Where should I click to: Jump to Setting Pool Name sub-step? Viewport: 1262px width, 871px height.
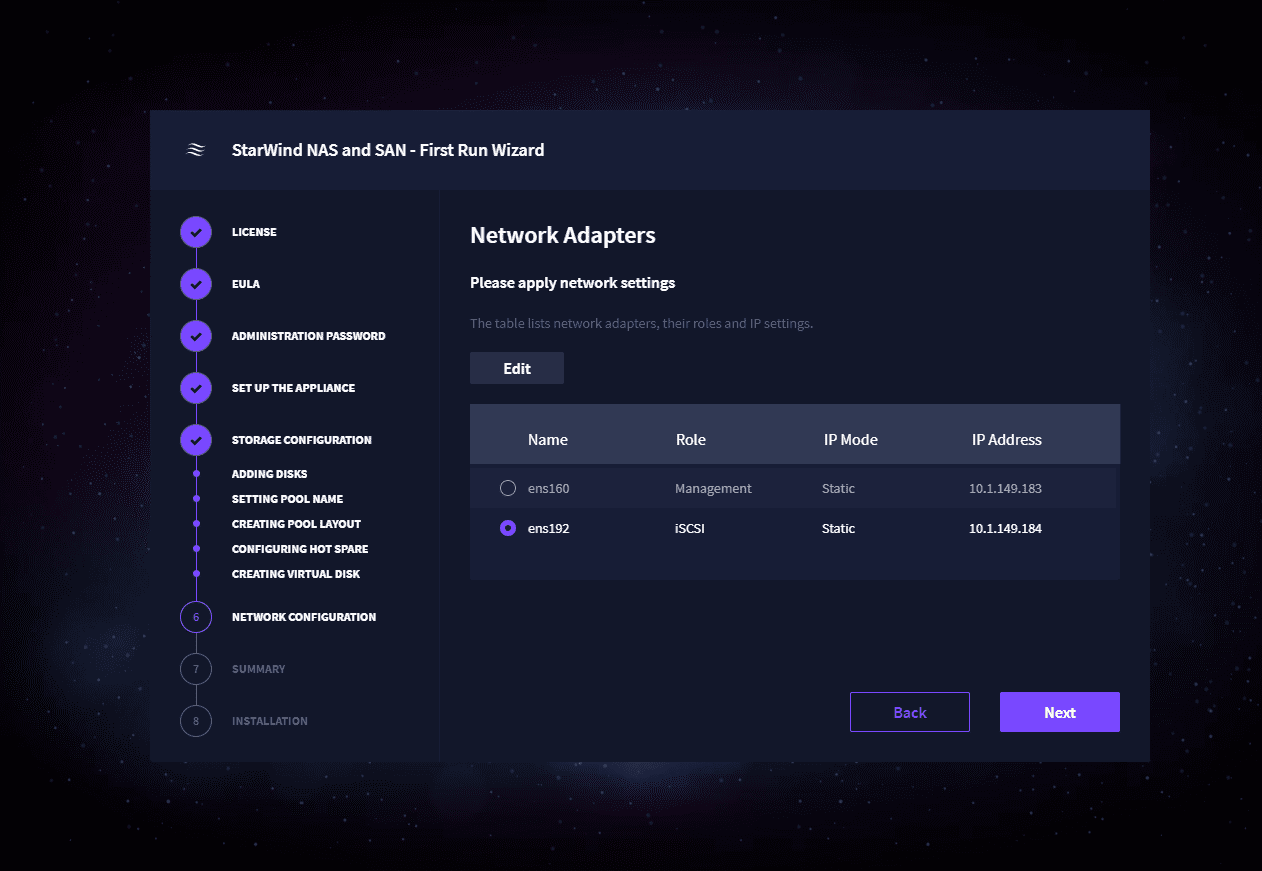point(287,499)
